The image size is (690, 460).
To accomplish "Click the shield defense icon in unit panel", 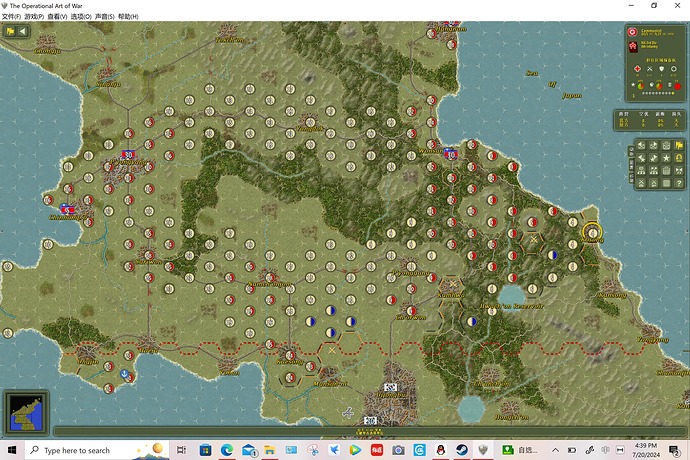I will (662, 69).
